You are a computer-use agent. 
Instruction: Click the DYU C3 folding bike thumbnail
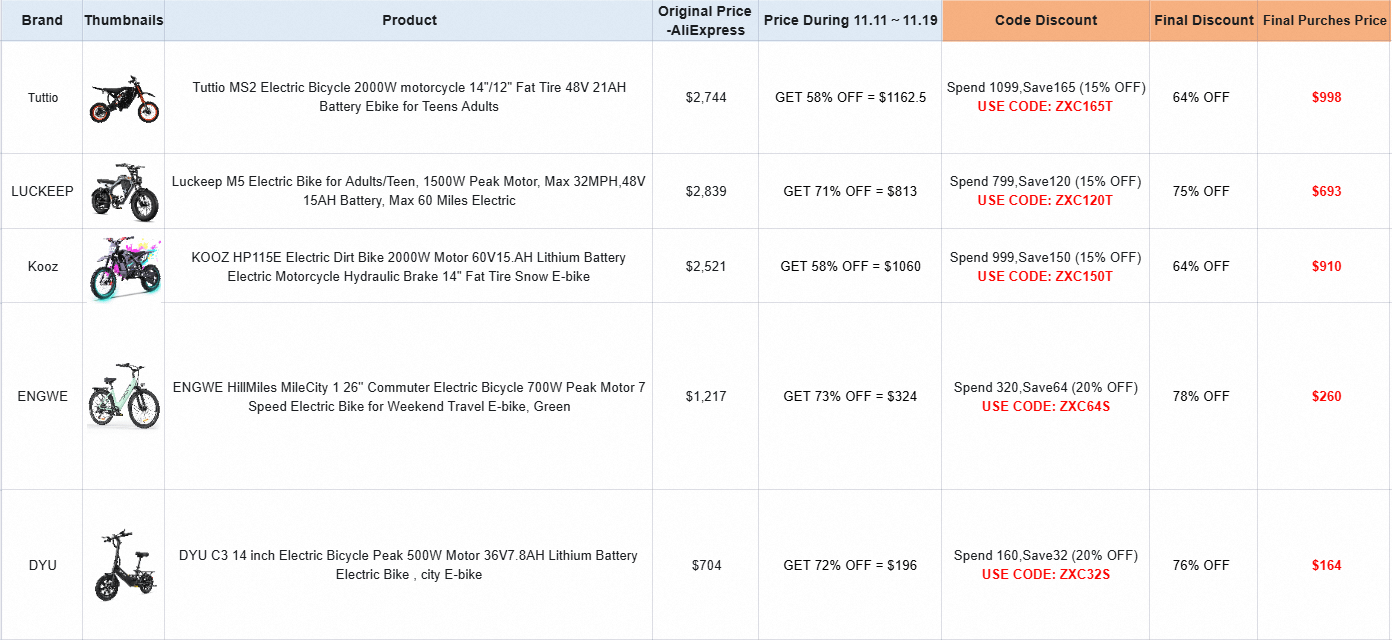(x=123, y=565)
